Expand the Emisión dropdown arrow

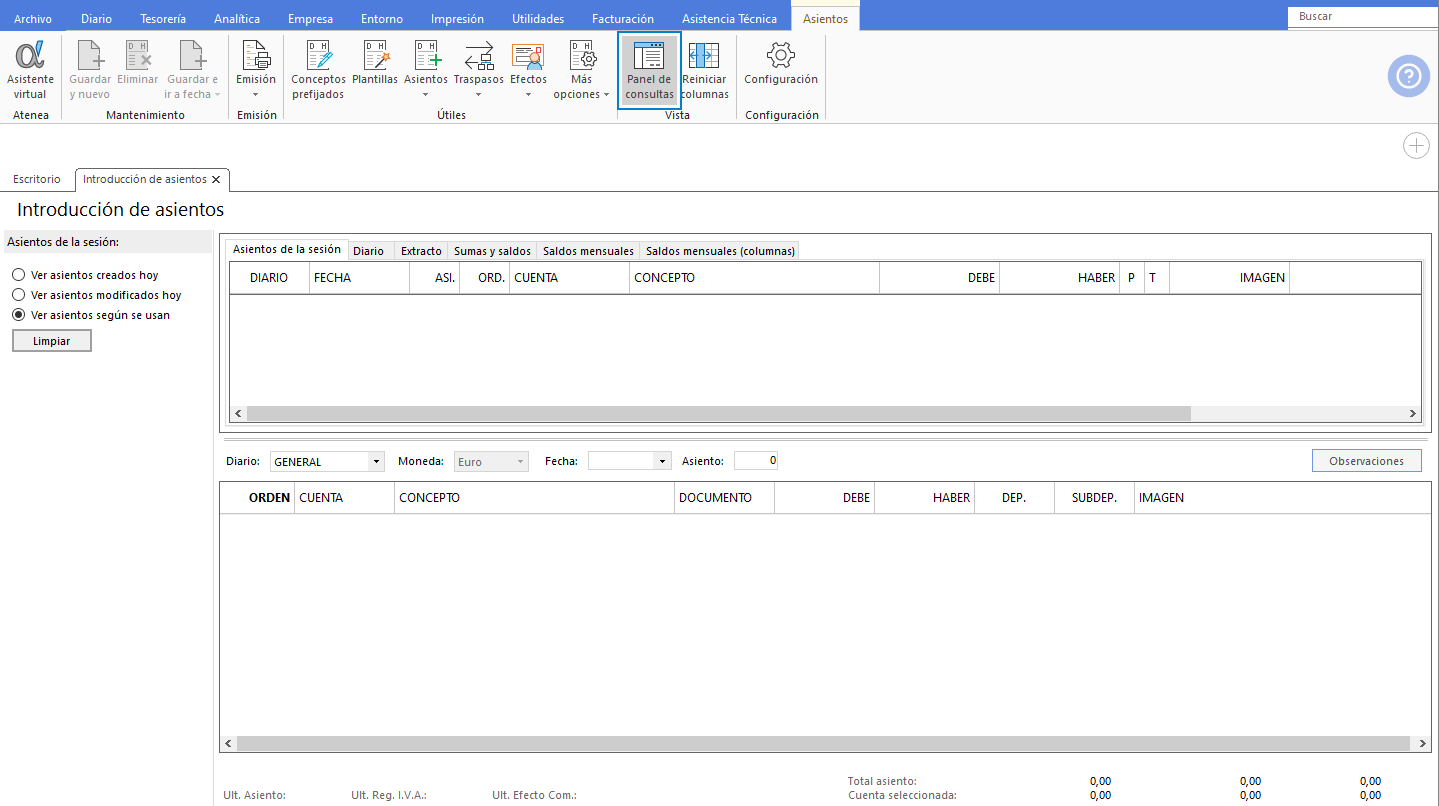click(x=256, y=95)
